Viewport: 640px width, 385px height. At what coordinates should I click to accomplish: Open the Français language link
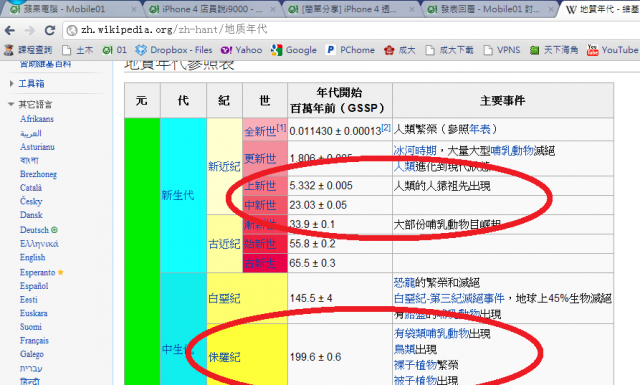[34, 340]
